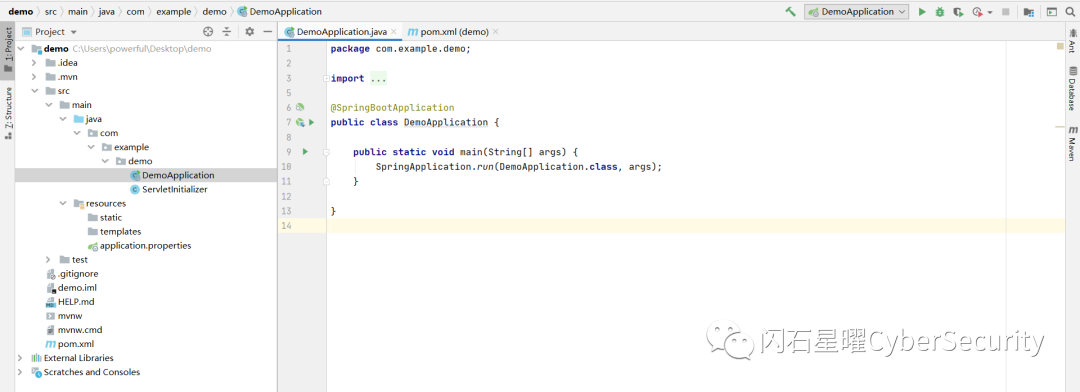
Task: Collapse the demo root project node
Action: (x=21, y=49)
